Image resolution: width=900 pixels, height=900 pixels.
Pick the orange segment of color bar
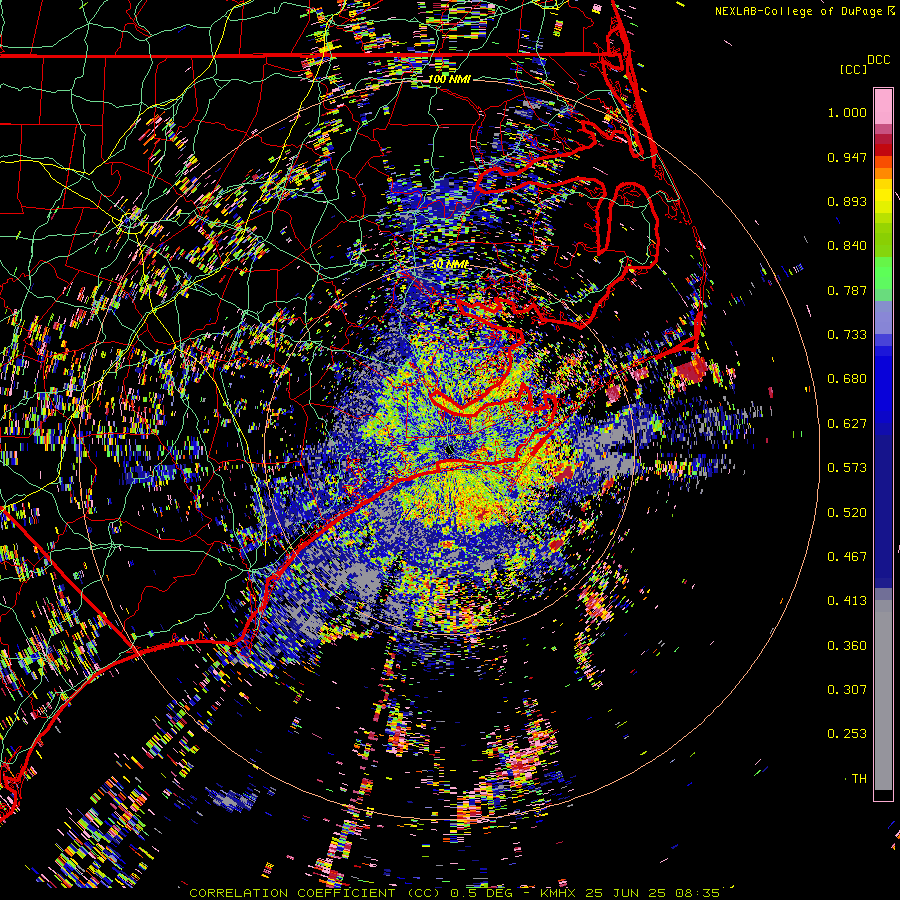[x=883, y=173]
